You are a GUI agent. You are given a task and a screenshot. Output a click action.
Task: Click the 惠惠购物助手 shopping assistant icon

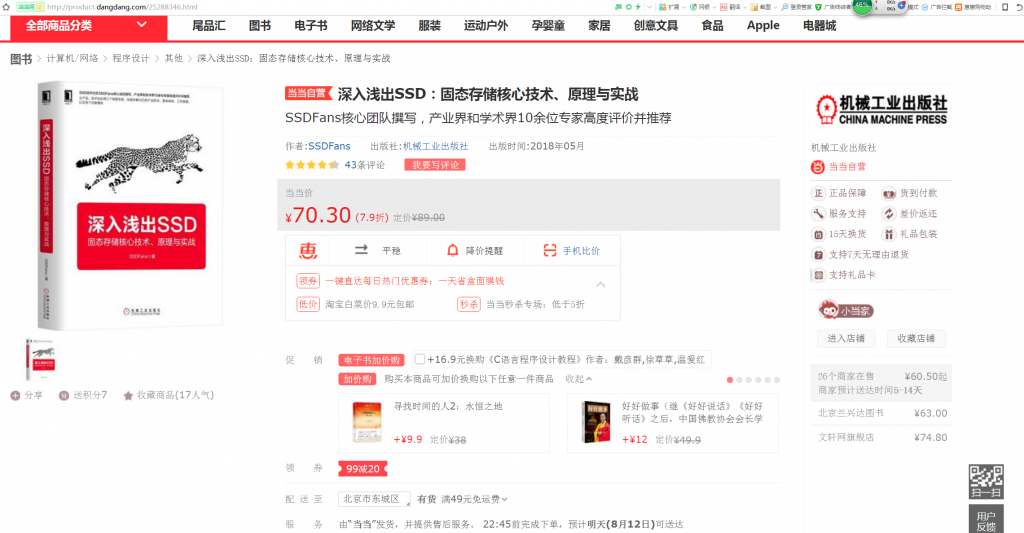point(959,7)
